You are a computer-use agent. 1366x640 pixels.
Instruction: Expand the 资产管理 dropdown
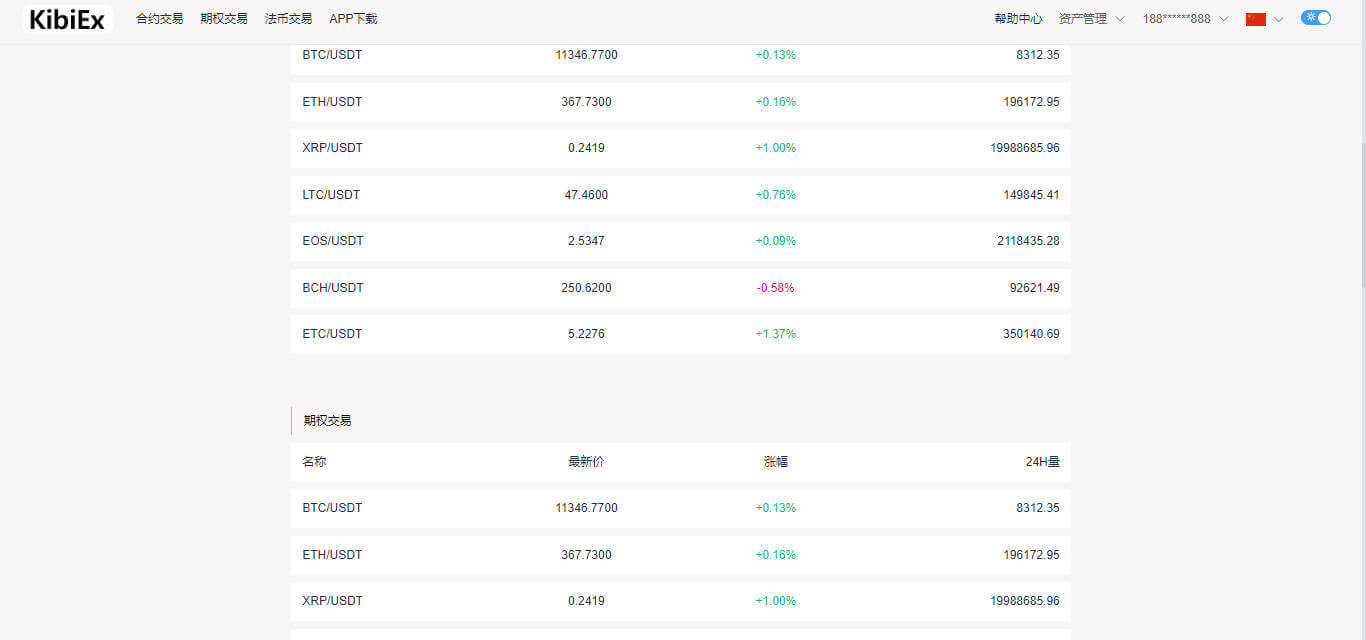1091,19
